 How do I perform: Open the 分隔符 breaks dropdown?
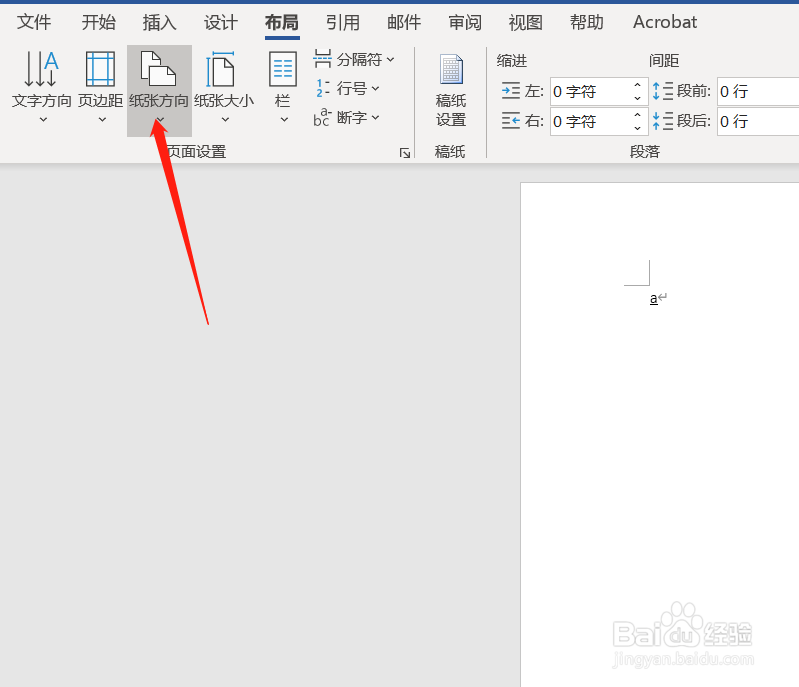354,59
